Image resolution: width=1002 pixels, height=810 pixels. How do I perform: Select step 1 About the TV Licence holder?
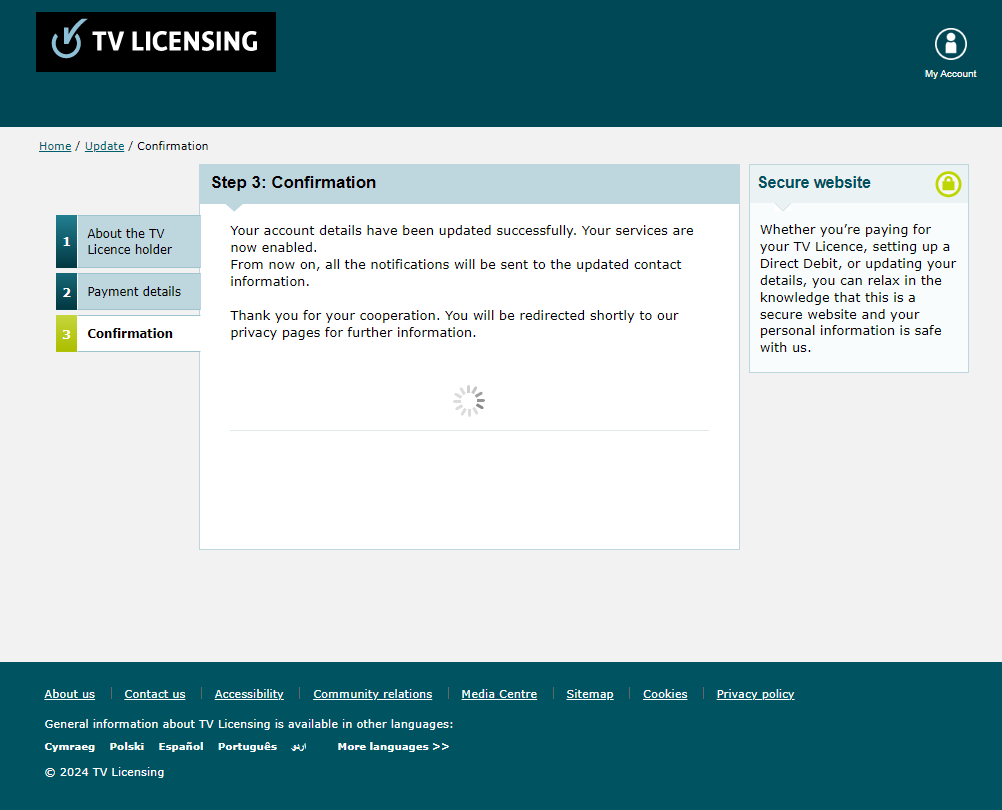(x=128, y=242)
